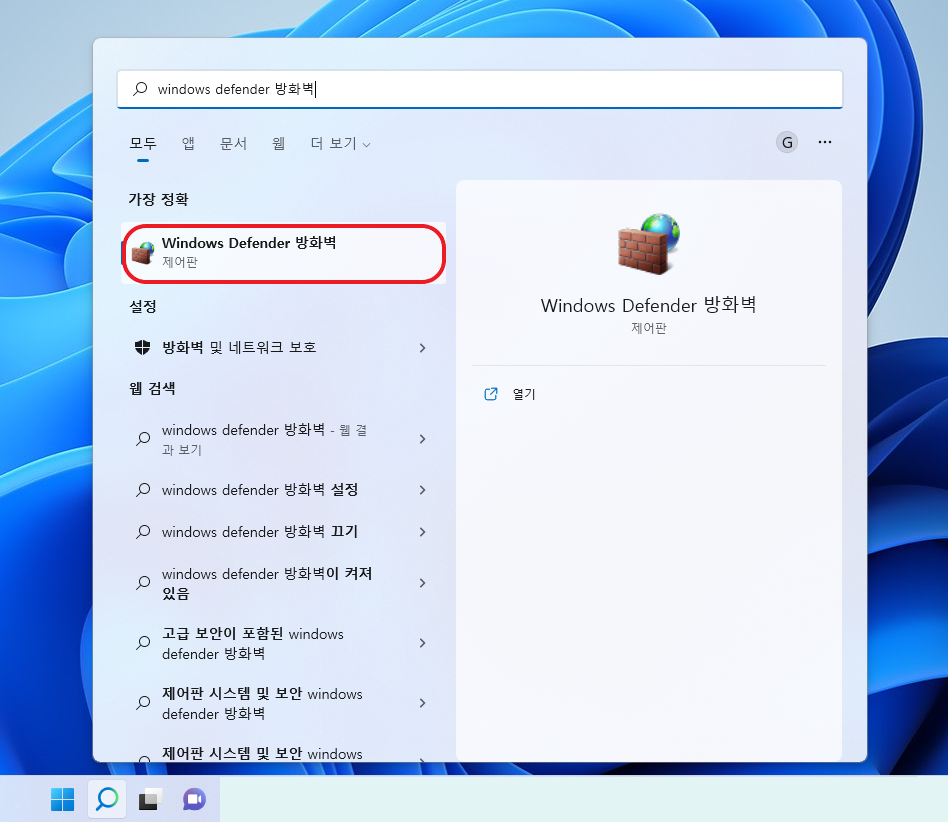
Task: Open Task View from the taskbar
Action: (151, 799)
